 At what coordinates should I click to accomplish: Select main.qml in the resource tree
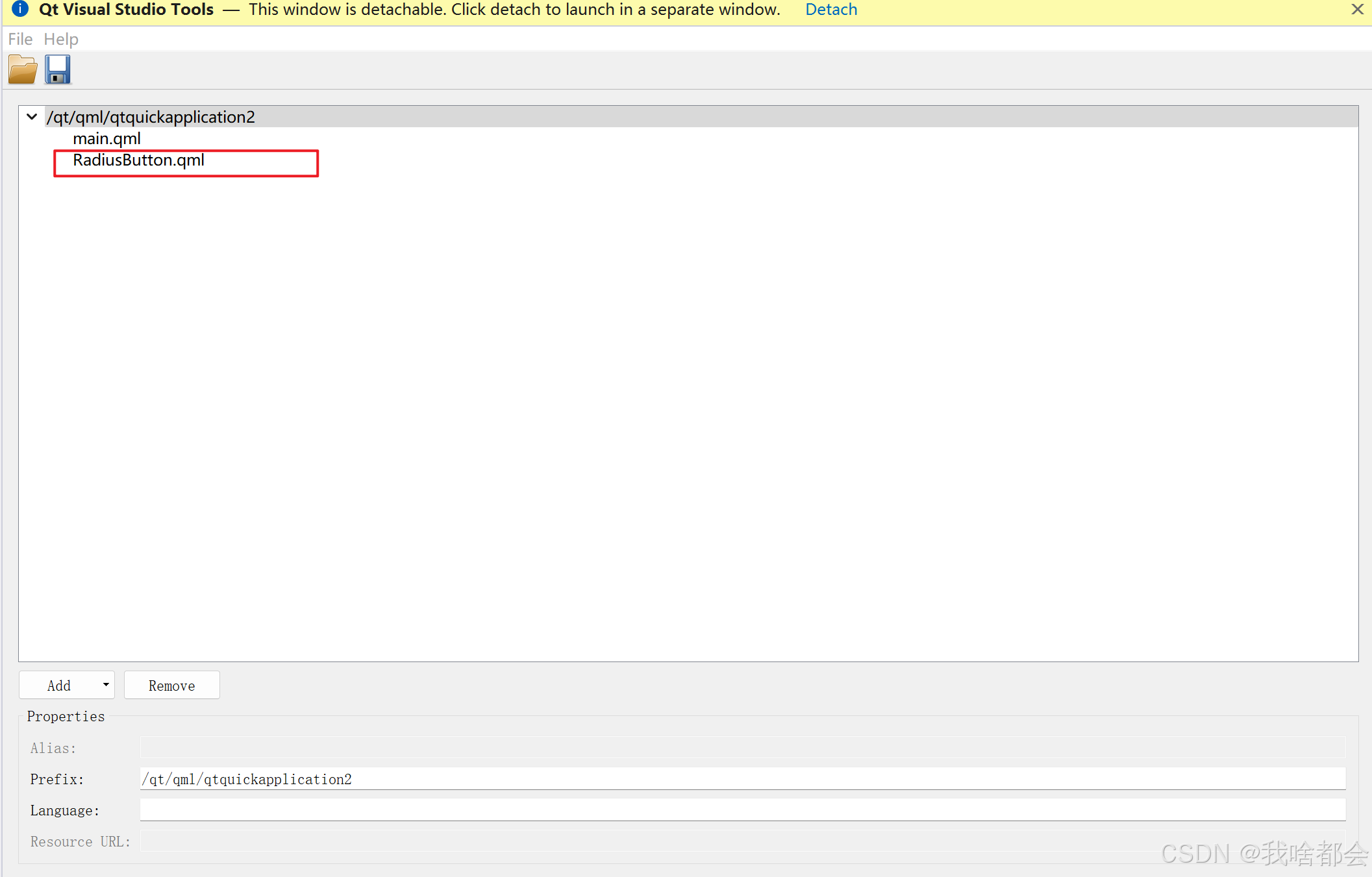click(106, 139)
